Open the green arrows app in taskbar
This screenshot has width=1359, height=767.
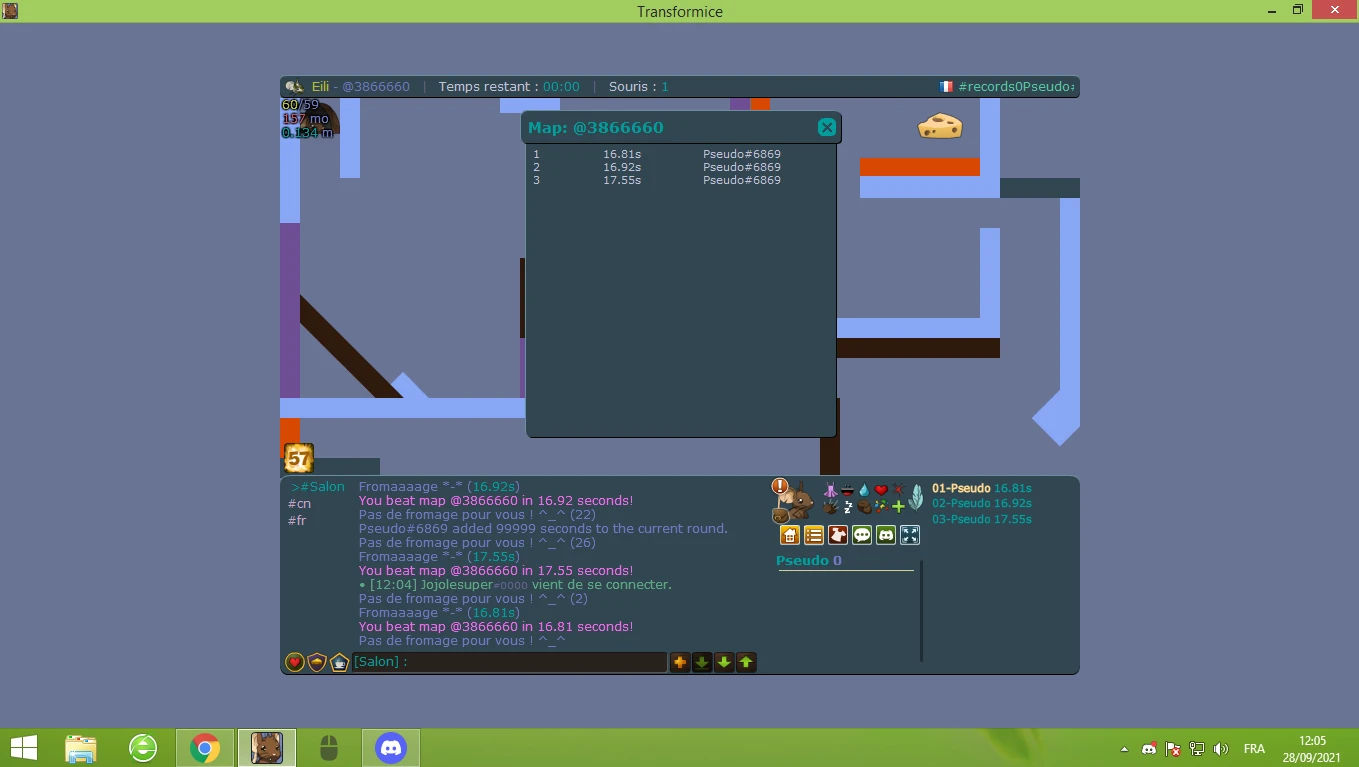click(x=143, y=748)
